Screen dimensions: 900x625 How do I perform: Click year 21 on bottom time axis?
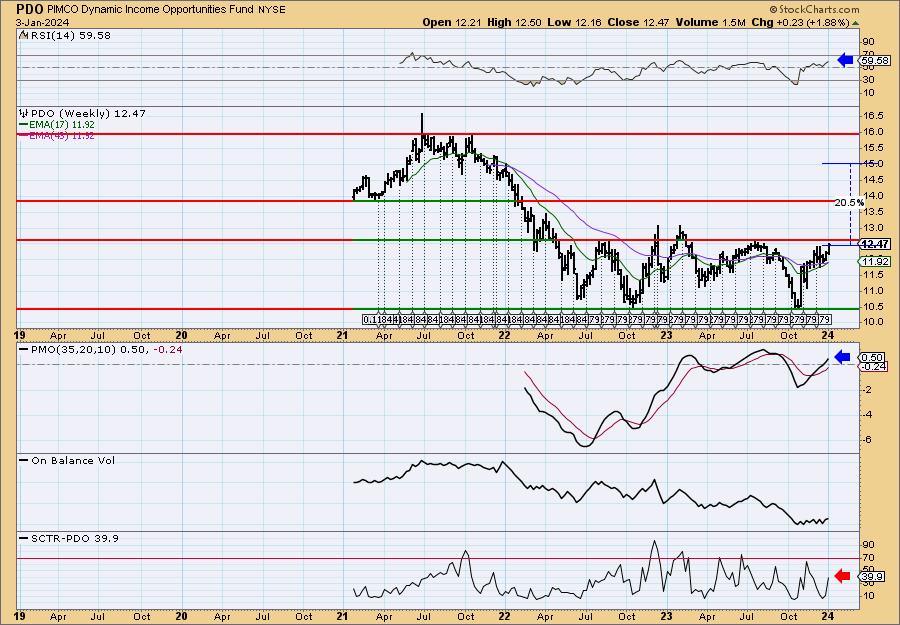point(343,616)
